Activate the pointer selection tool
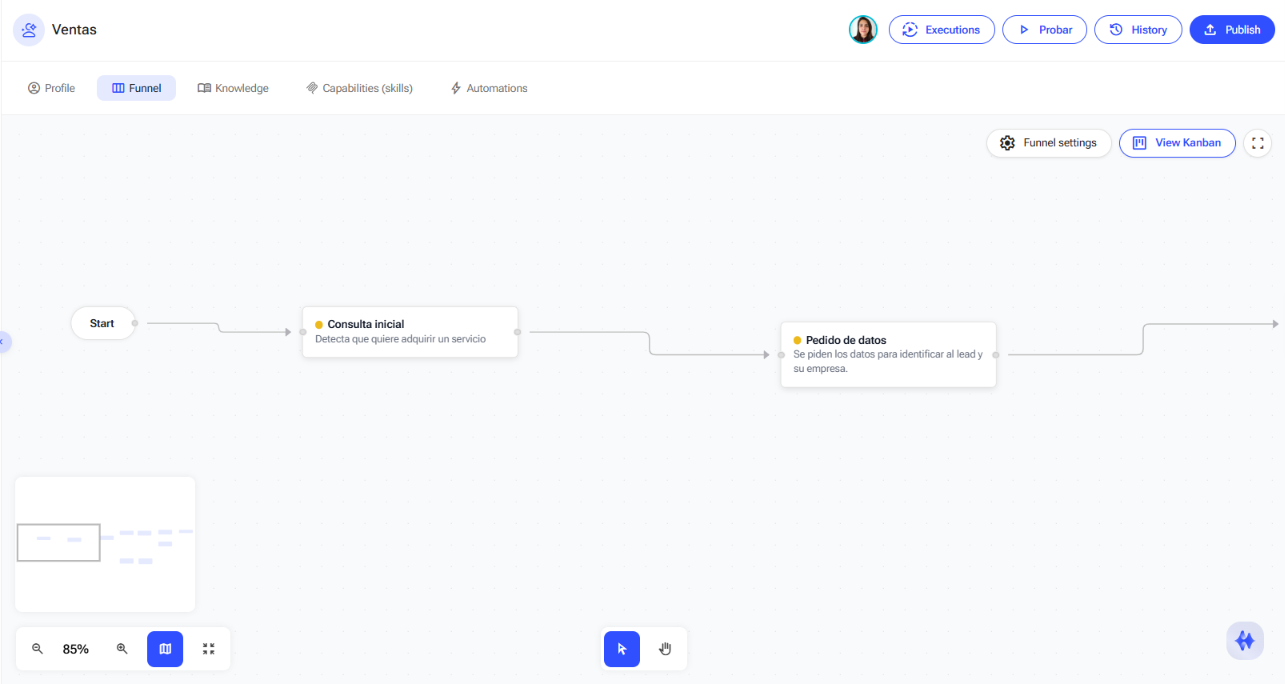This screenshot has height=684, width=1285. coord(622,649)
